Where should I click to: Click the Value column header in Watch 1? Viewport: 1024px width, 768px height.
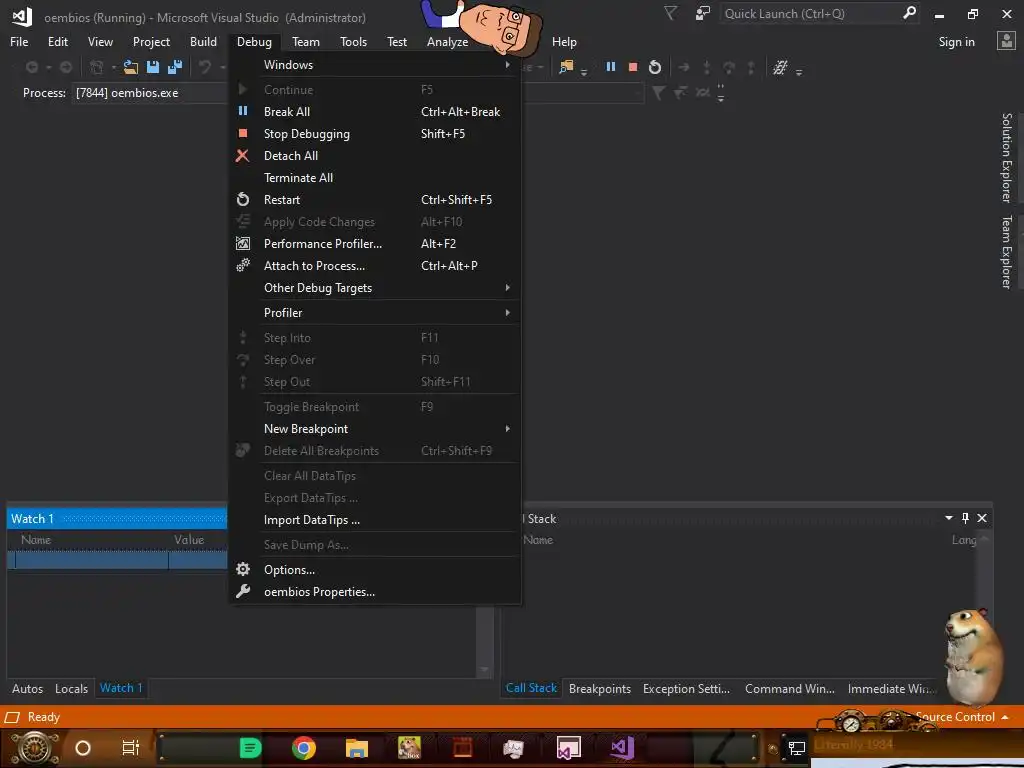[189, 539]
